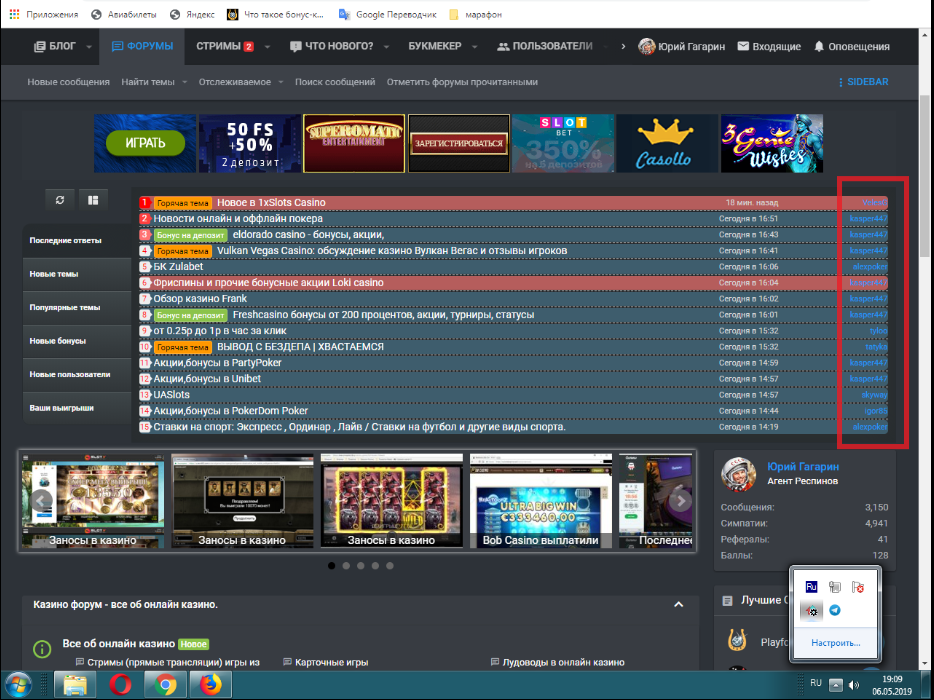Open the Google Переводчик bookmark
The width and height of the screenshot is (934, 700).
tap(388, 14)
